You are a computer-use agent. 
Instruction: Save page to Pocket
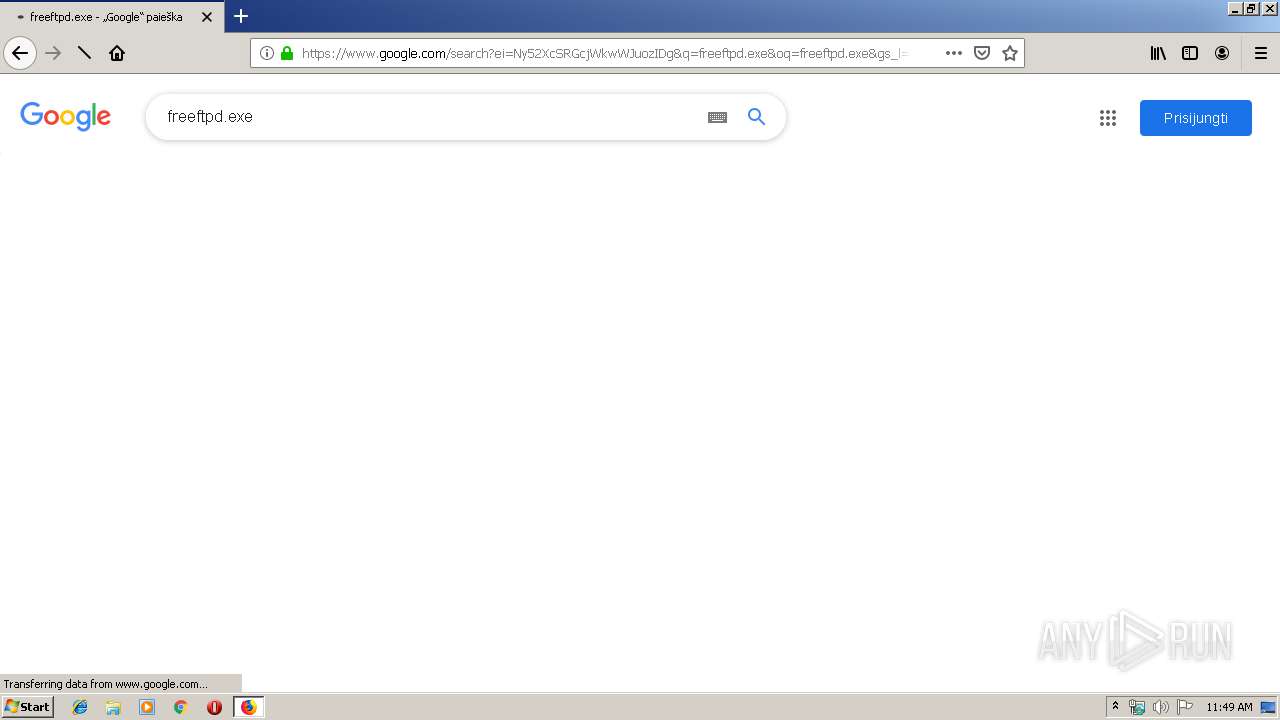(982, 53)
